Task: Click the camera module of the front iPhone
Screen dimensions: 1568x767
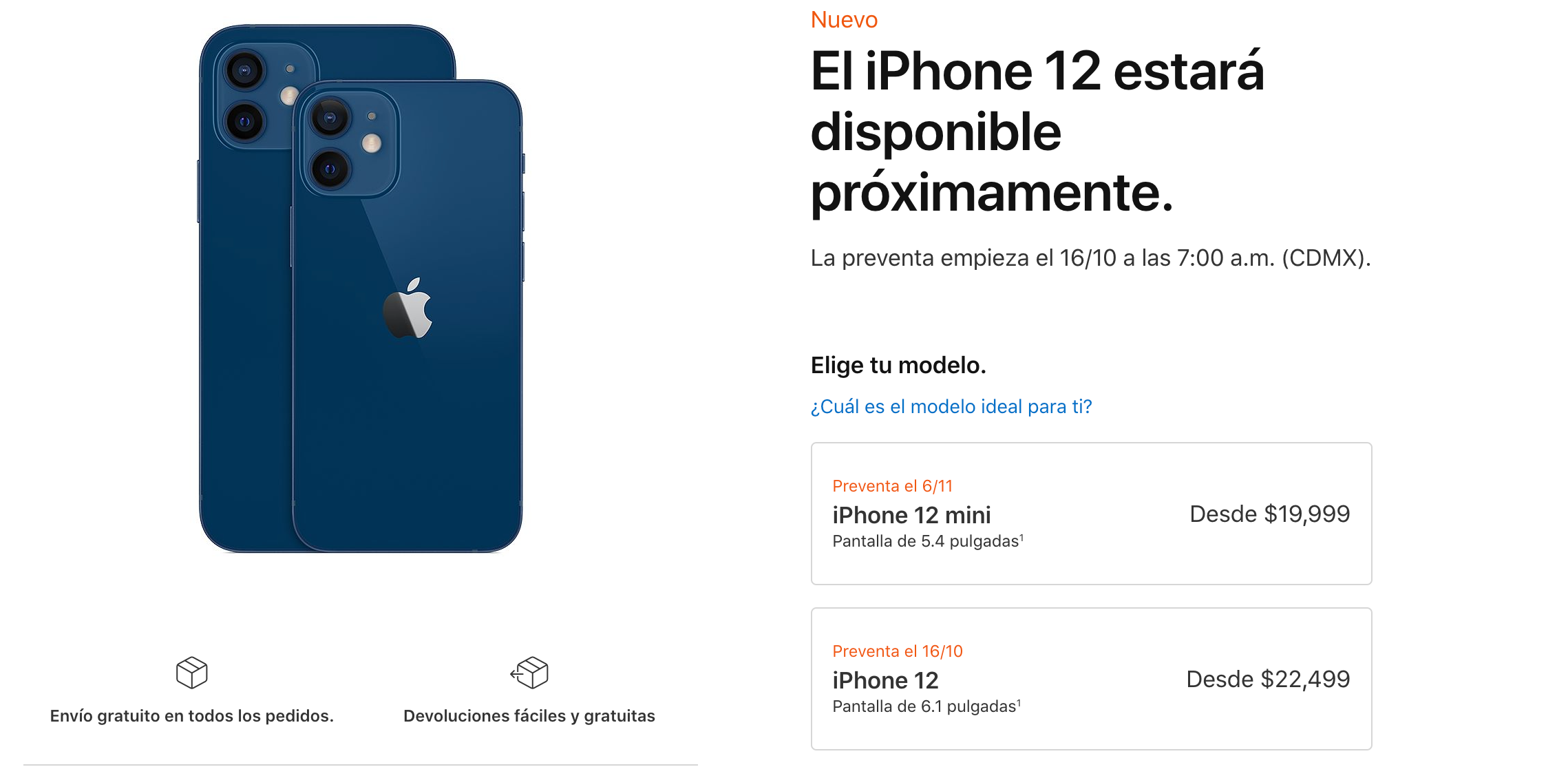Action: [349, 143]
